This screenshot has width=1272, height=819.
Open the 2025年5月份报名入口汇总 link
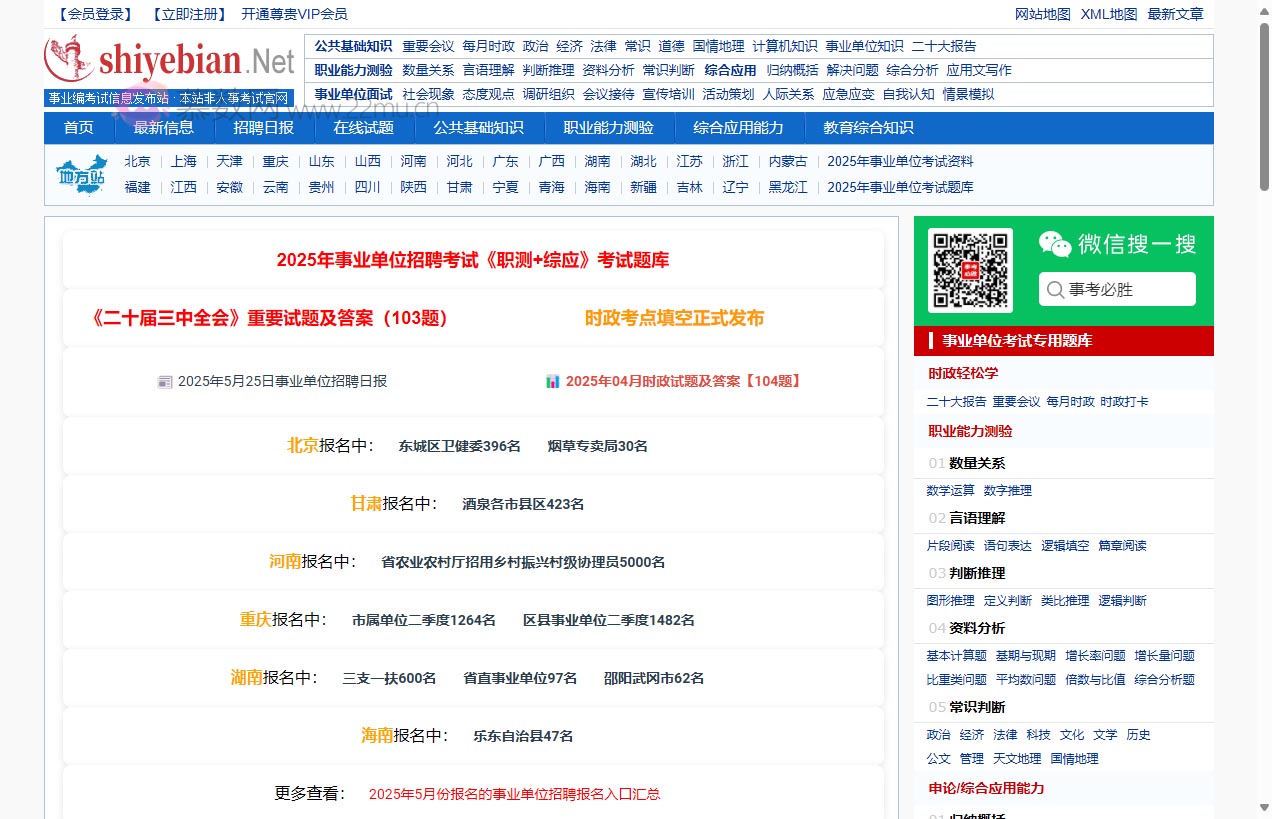pyautogui.click(x=515, y=793)
